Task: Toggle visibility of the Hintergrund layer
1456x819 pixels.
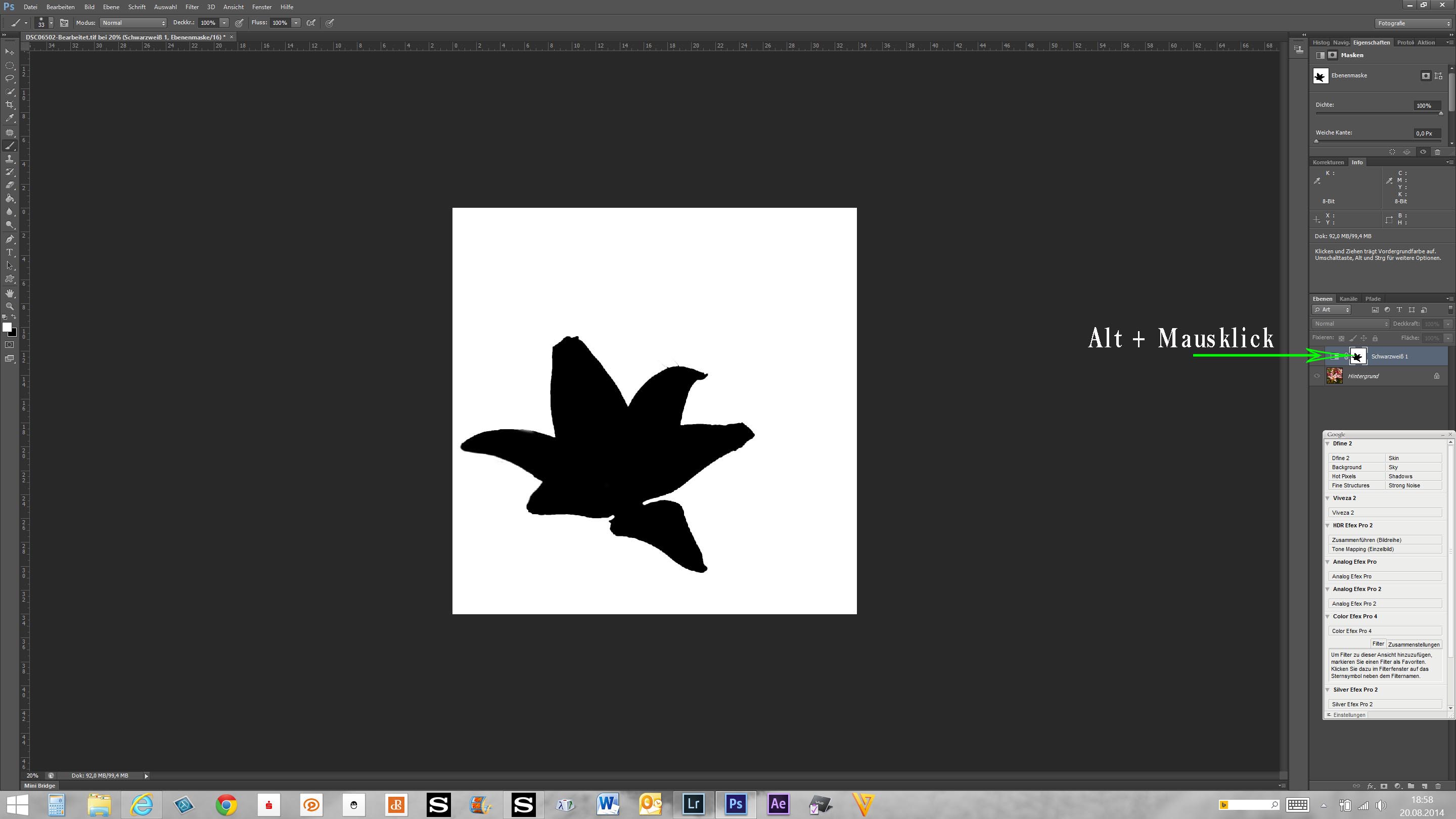Action: (1317, 376)
